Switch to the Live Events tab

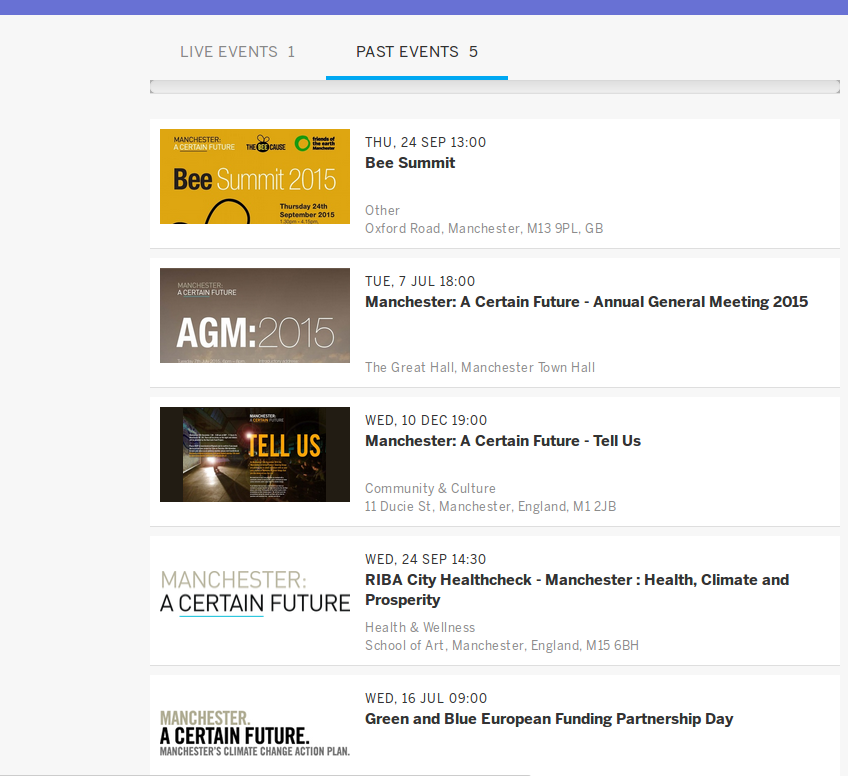coord(237,52)
